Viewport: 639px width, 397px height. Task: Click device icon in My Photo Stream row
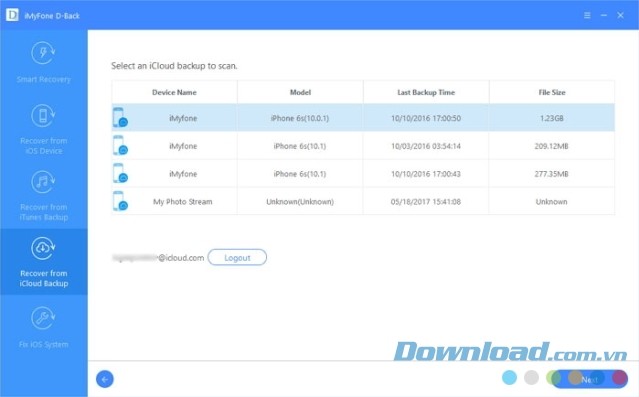point(120,201)
